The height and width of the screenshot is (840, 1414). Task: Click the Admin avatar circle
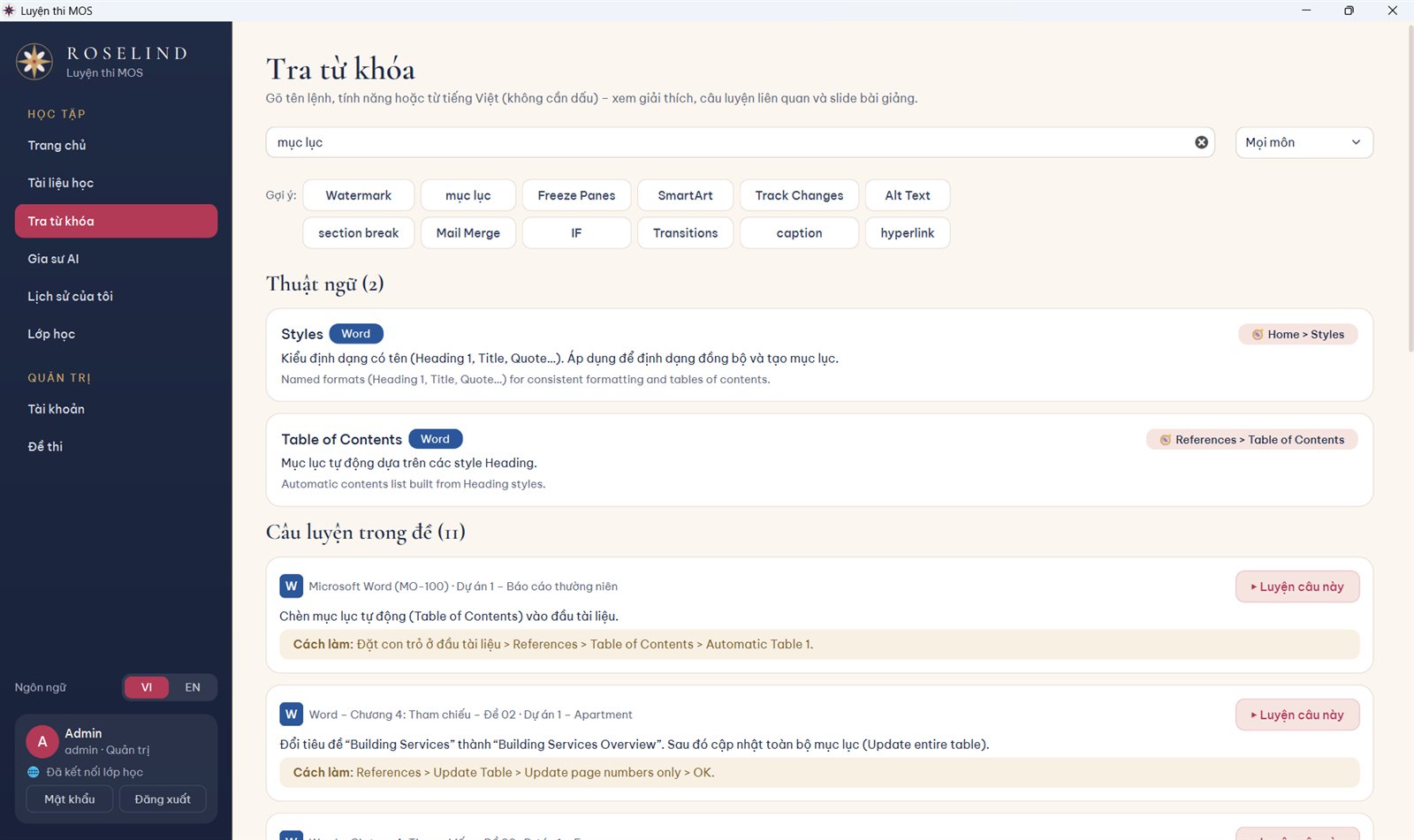tap(42, 742)
